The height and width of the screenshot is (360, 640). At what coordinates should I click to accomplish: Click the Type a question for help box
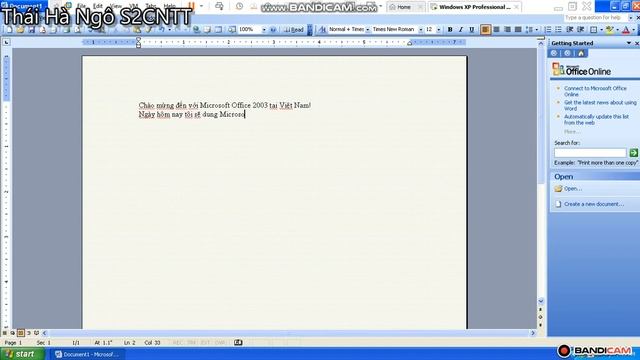tap(596, 18)
